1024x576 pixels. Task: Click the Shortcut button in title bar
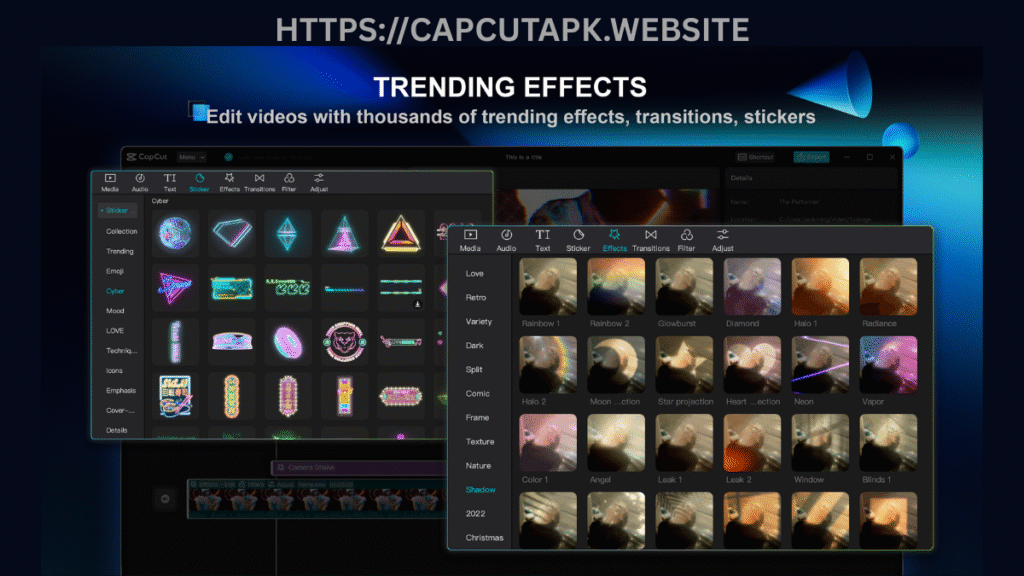[756, 157]
